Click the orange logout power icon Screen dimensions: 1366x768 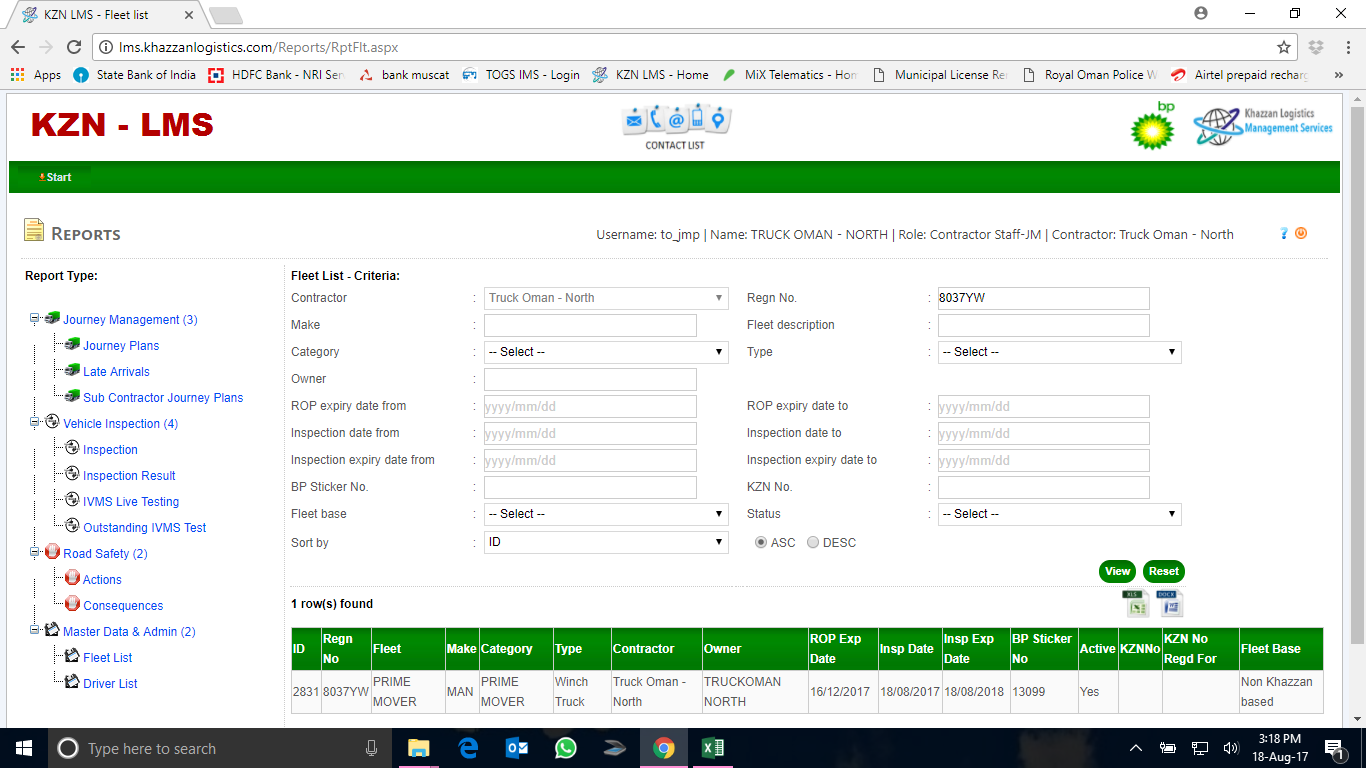(x=1301, y=233)
